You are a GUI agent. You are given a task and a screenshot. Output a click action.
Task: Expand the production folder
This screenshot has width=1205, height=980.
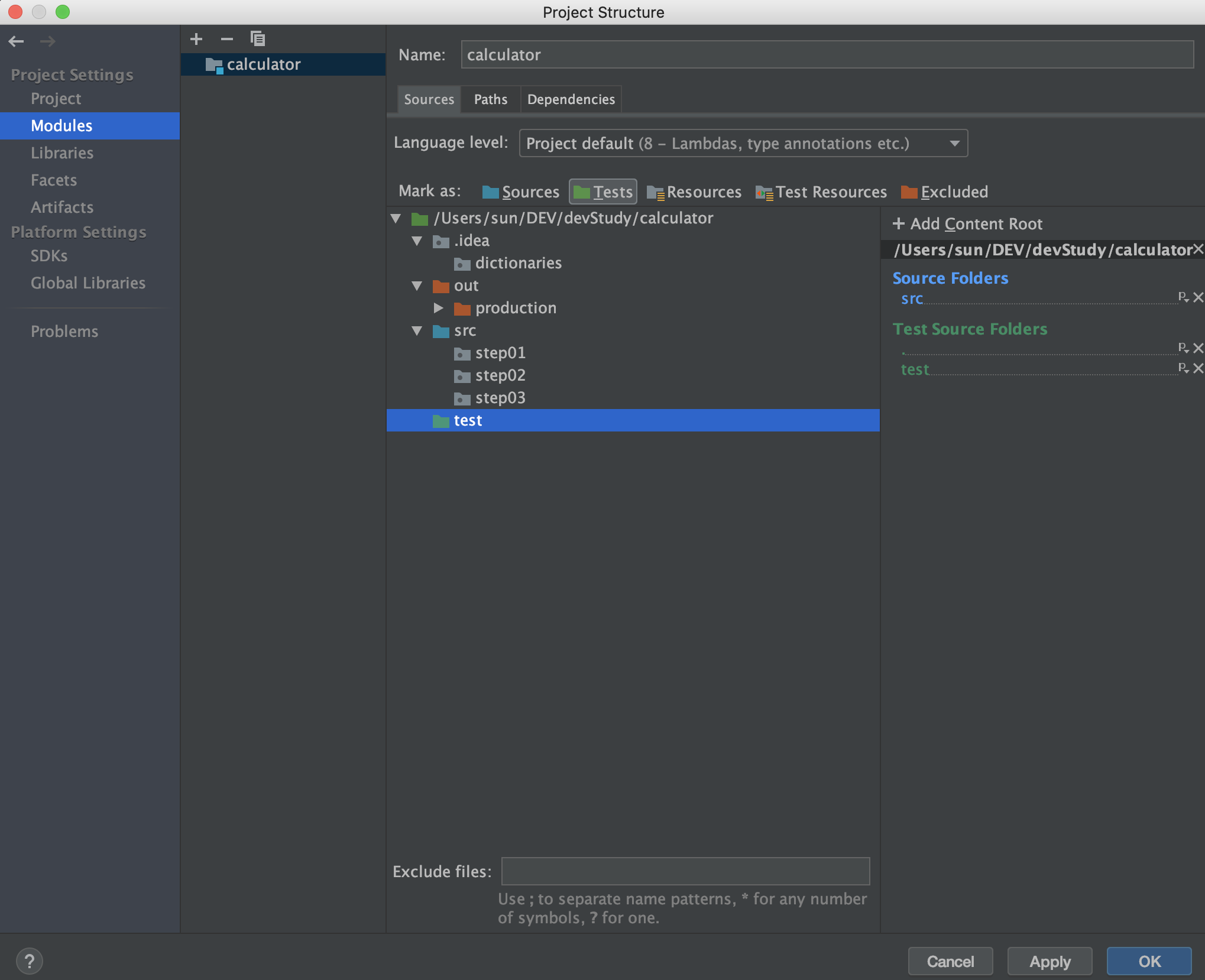(x=438, y=308)
